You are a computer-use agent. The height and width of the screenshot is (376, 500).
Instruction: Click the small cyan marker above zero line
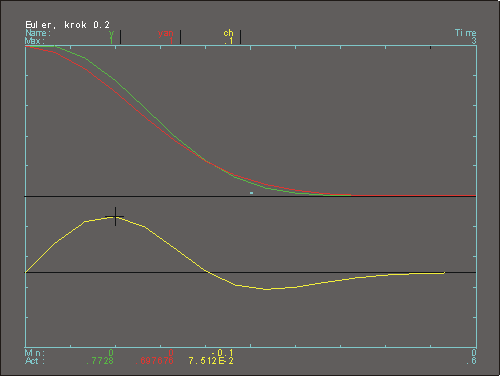pos(251,193)
